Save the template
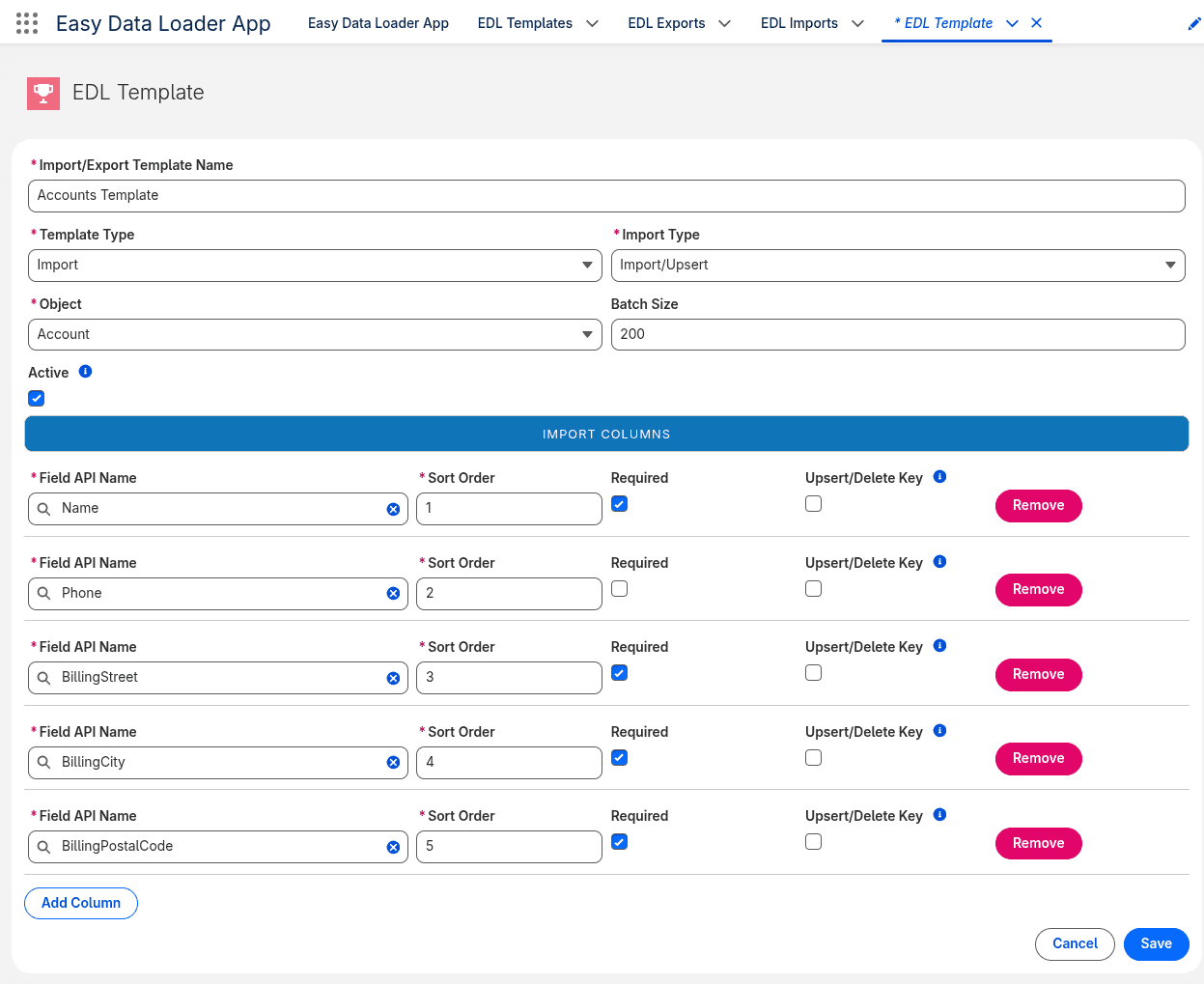Image resolution: width=1204 pixels, height=984 pixels. click(1157, 944)
